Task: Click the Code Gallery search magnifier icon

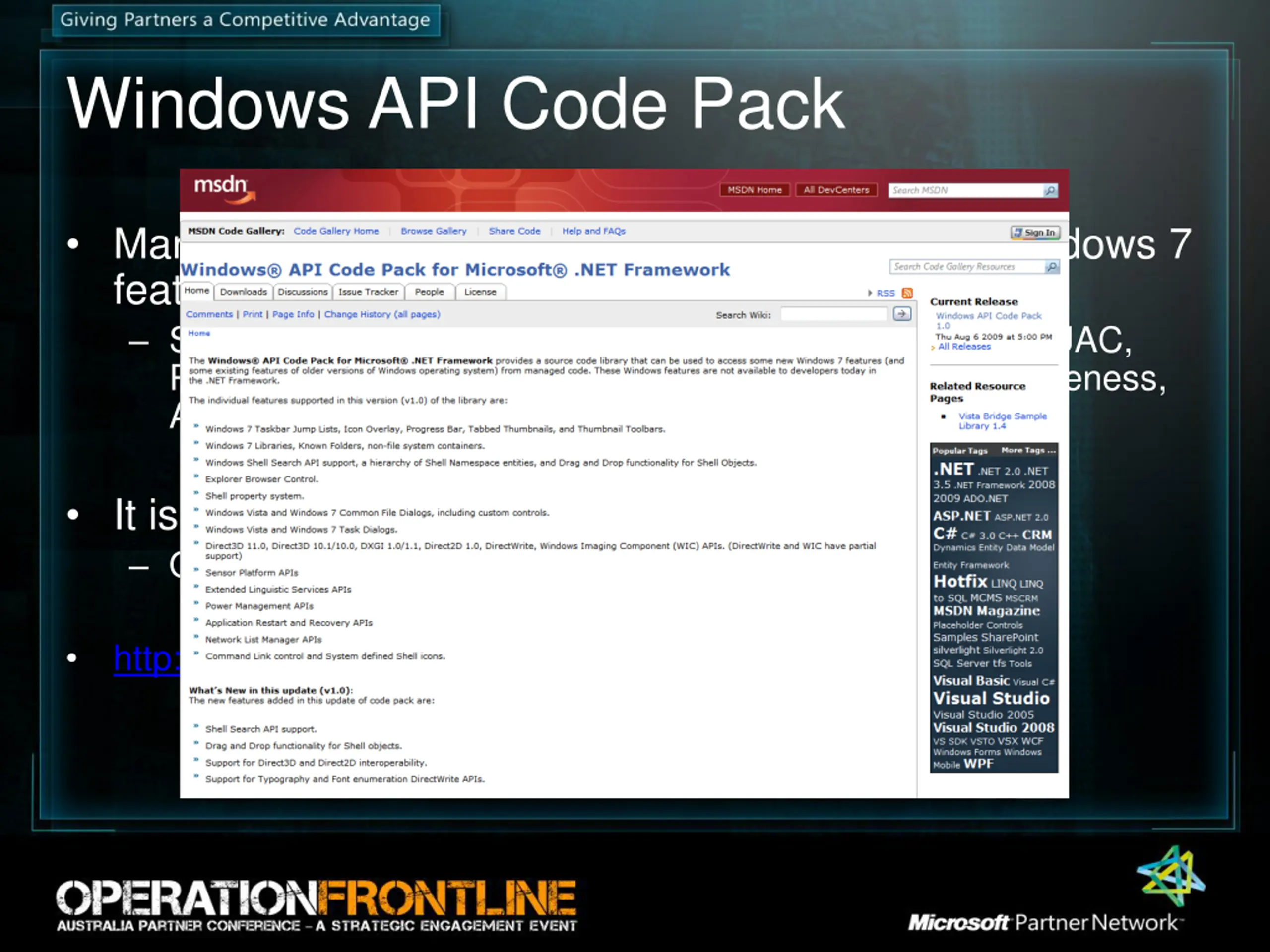Action: 1051,267
